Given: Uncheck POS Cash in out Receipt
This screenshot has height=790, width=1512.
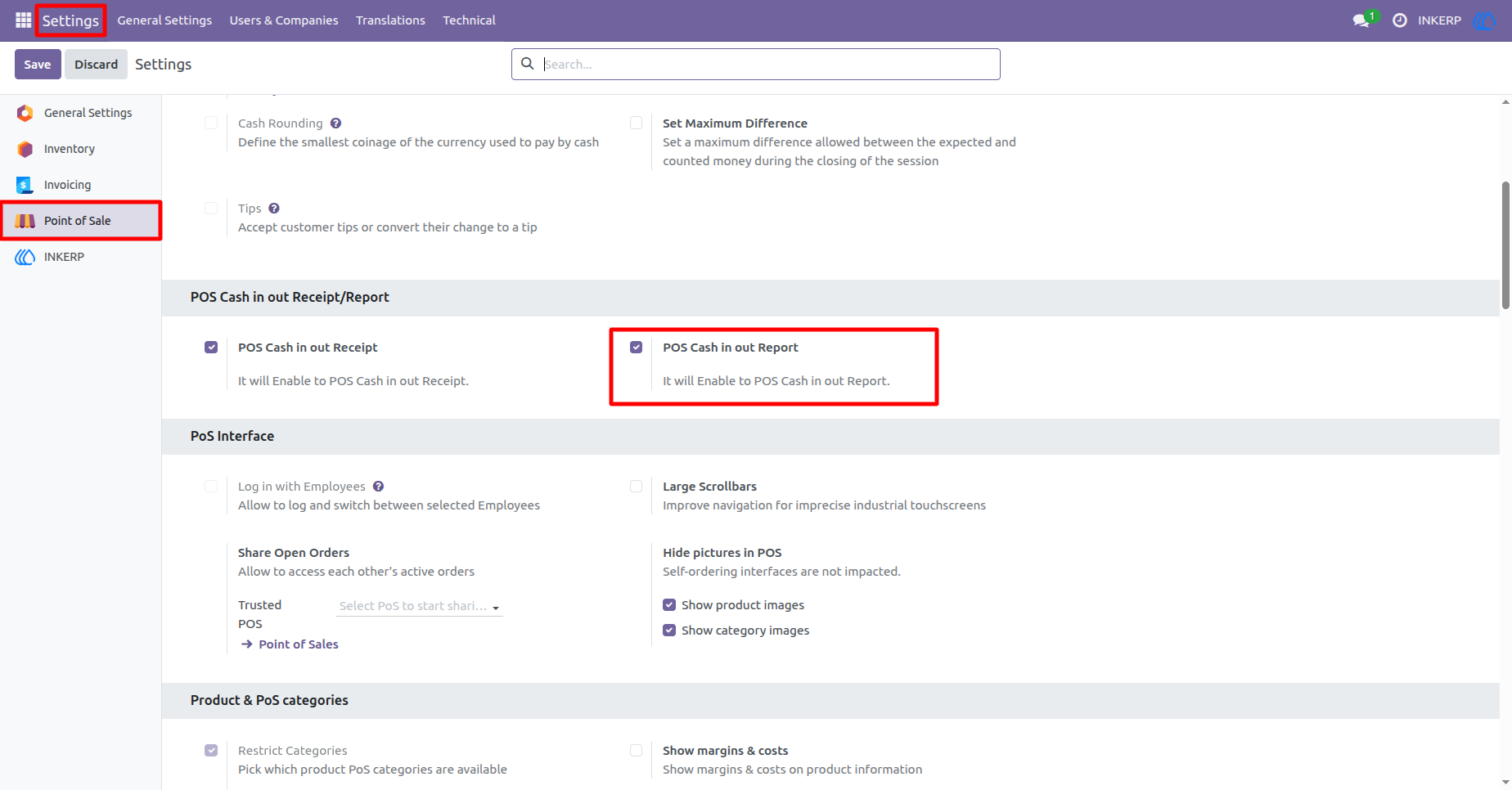Looking at the screenshot, I should coord(211,347).
